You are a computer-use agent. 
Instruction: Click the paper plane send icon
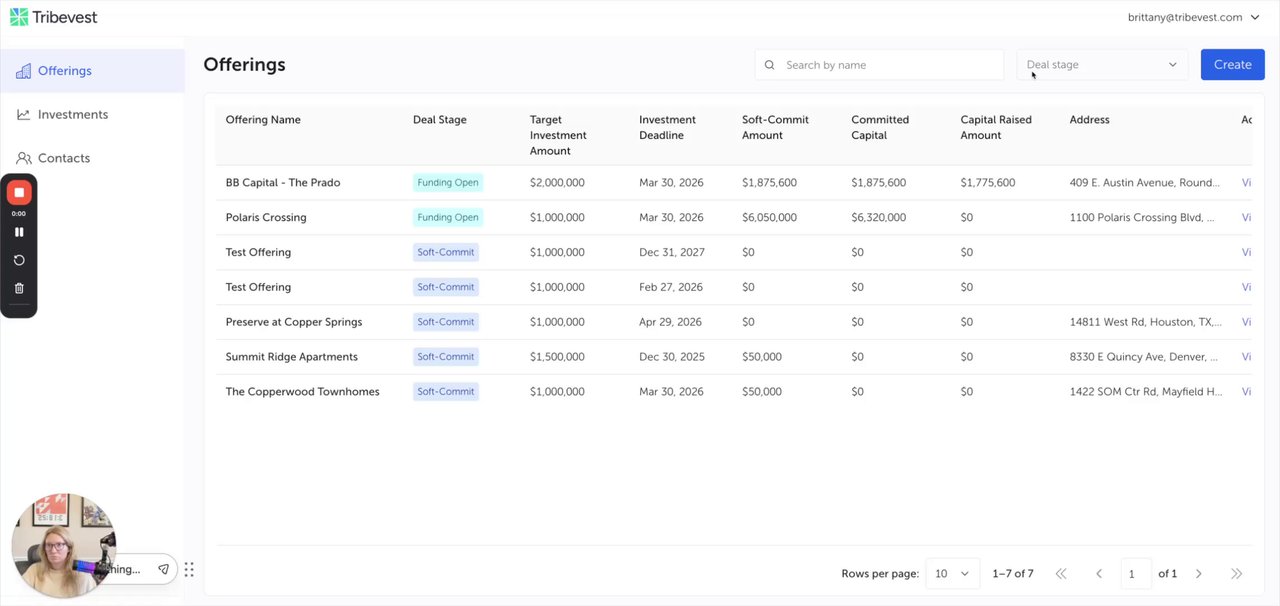[x=163, y=569]
